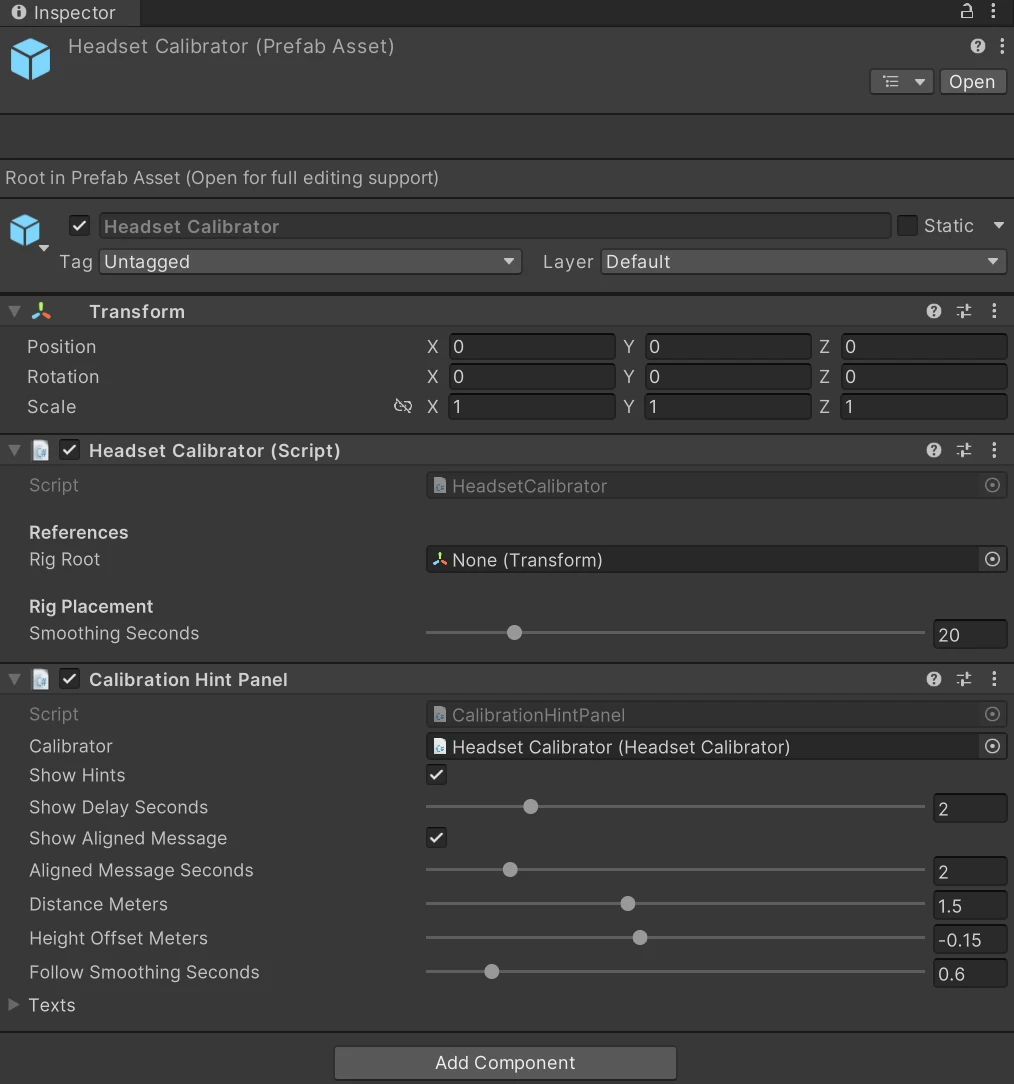
Task: Open the Transform component help reference
Action: 934,311
